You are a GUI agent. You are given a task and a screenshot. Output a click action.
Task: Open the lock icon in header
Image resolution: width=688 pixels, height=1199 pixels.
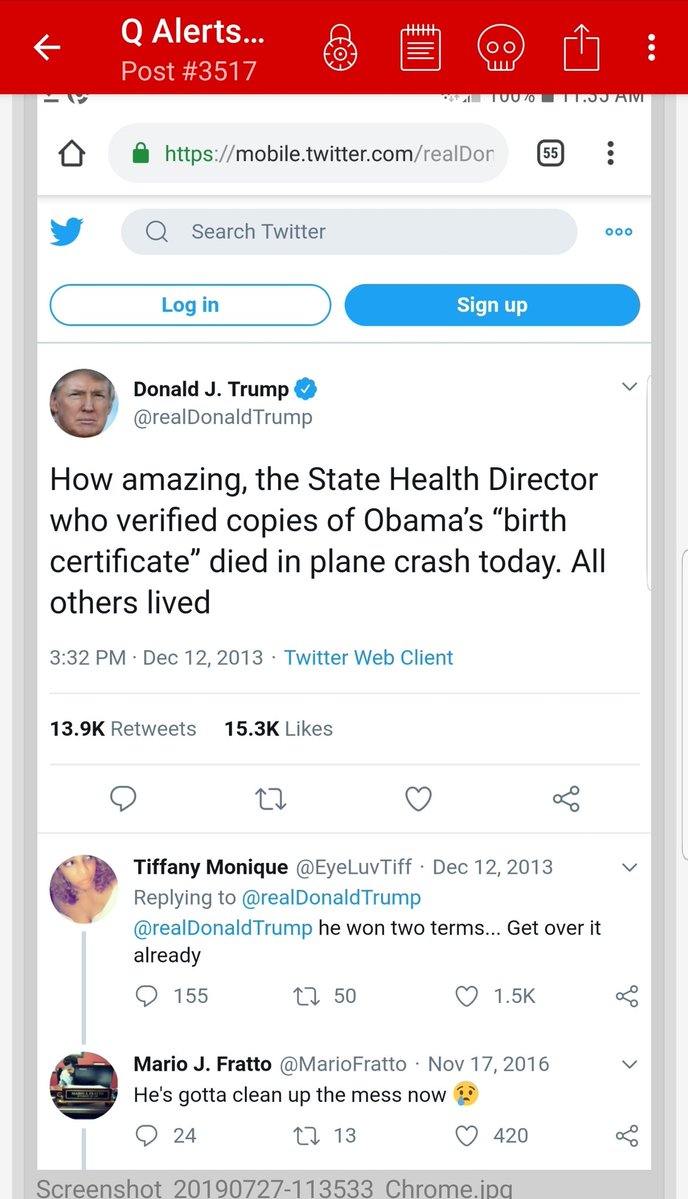coord(341,47)
